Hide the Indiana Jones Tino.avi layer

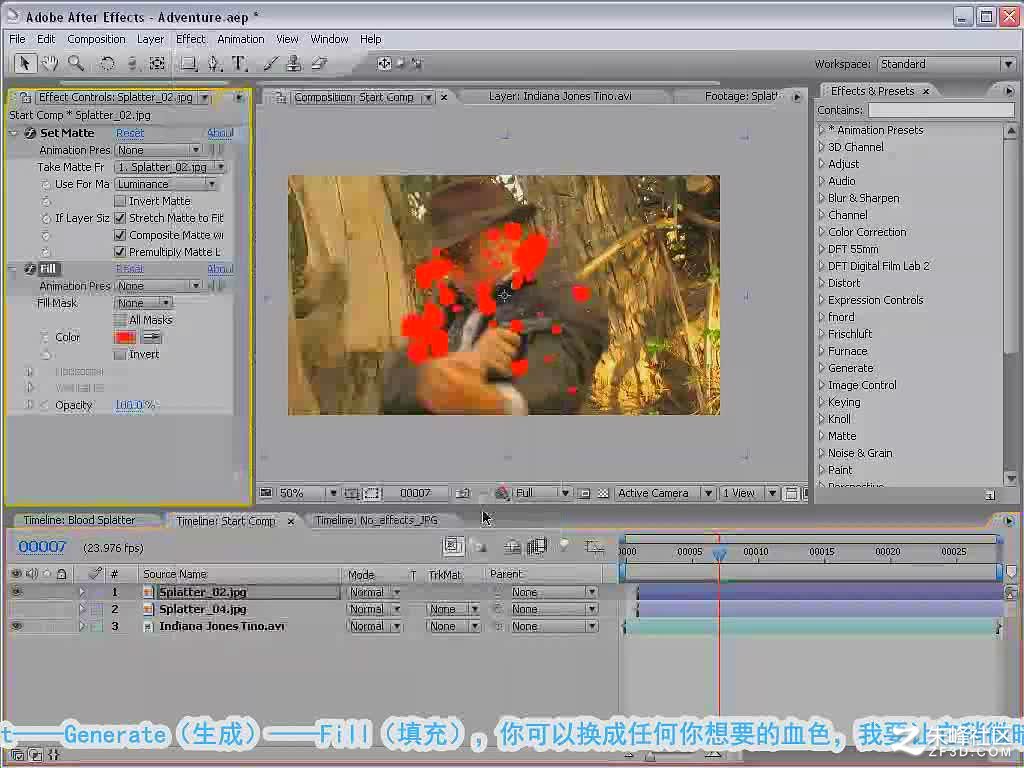(x=16, y=626)
